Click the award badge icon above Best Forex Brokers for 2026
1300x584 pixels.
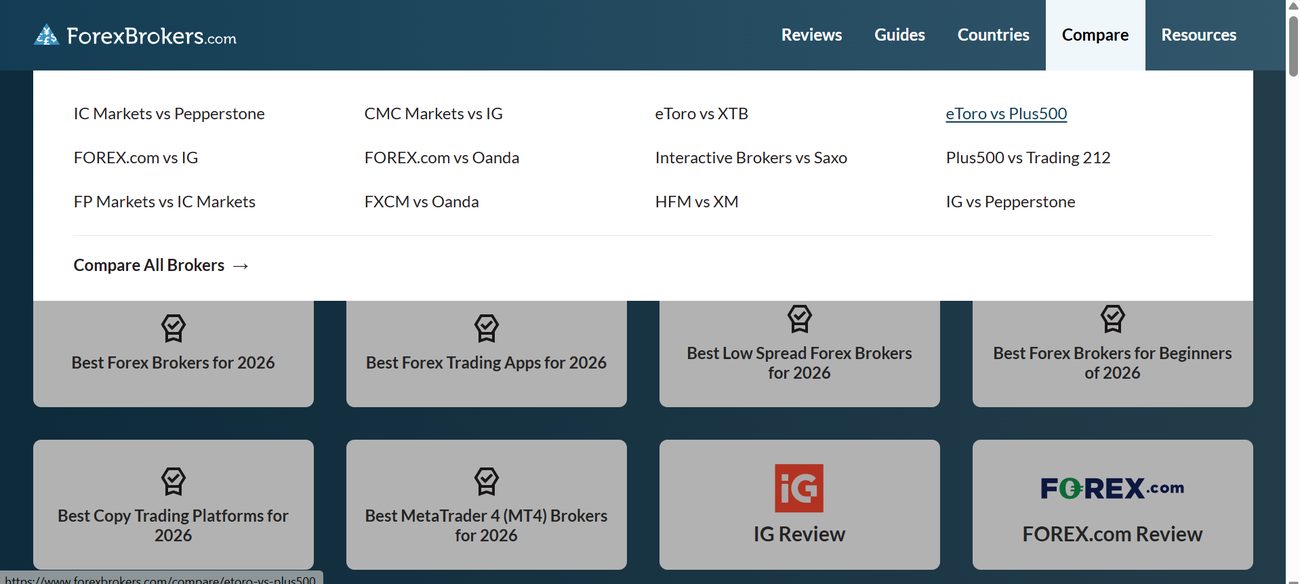pos(173,328)
